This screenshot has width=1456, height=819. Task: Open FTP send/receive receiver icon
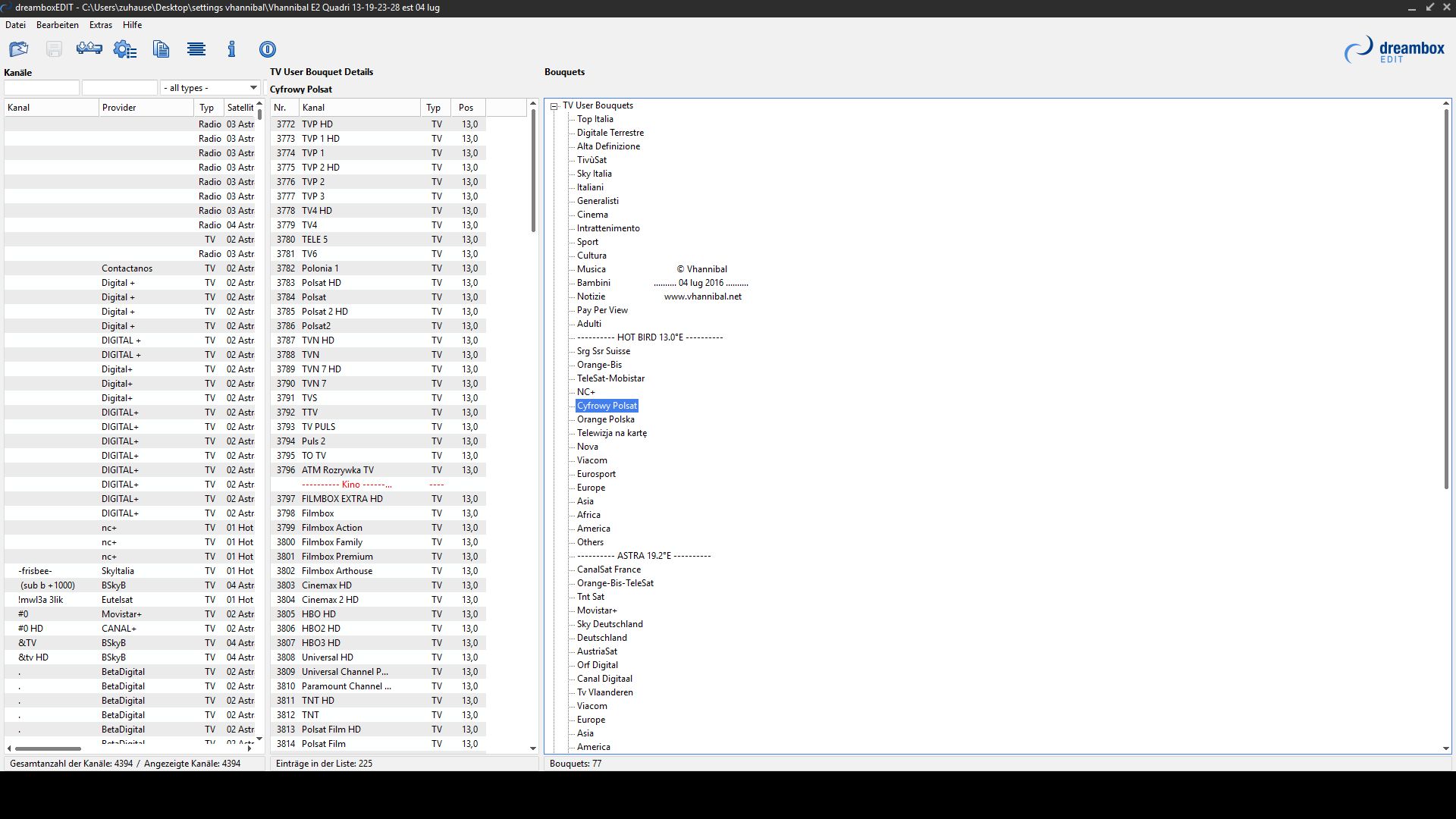[x=89, y=49]
